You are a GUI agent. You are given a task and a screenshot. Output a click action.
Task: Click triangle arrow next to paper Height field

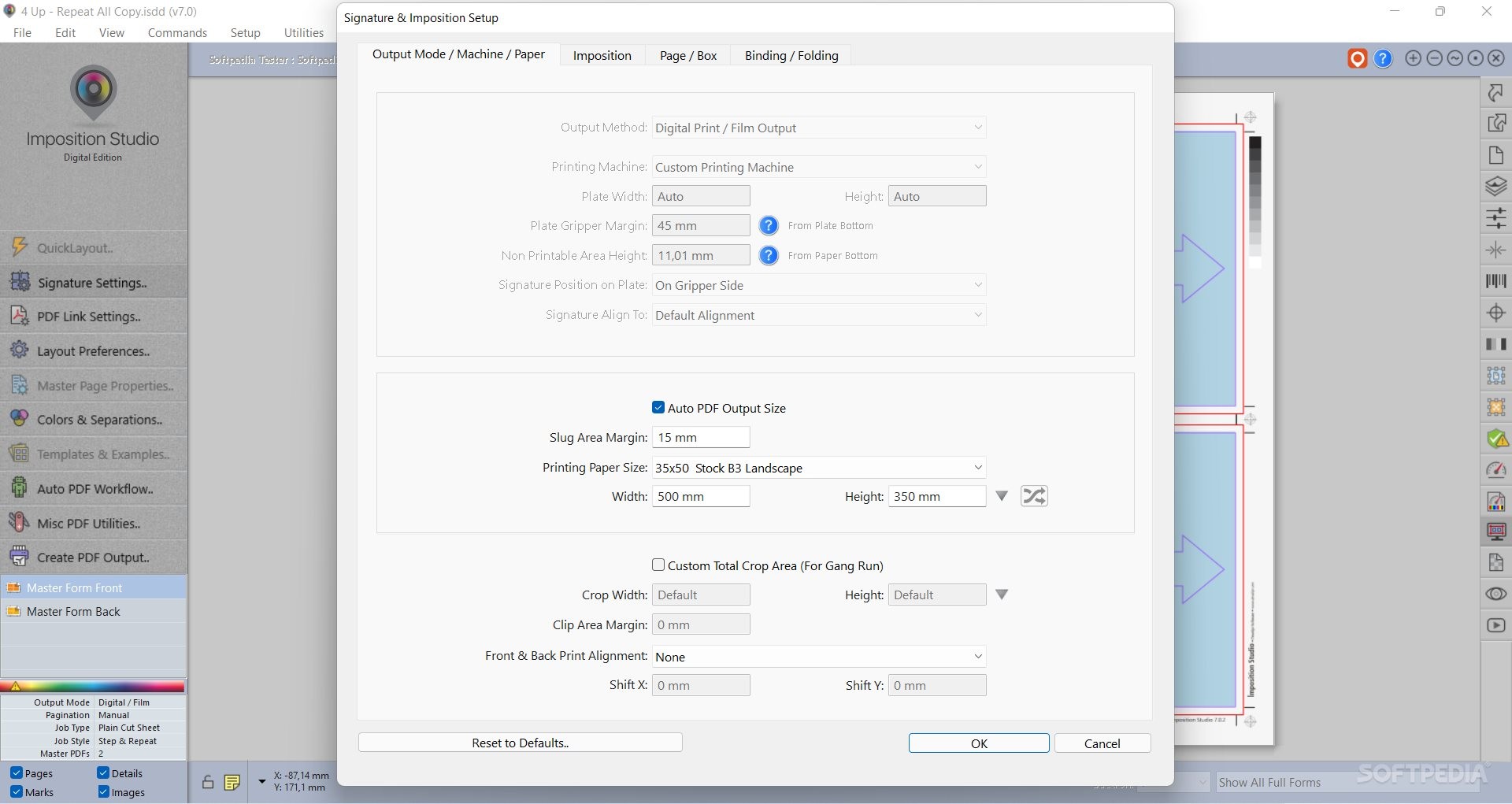(1002, 496)
